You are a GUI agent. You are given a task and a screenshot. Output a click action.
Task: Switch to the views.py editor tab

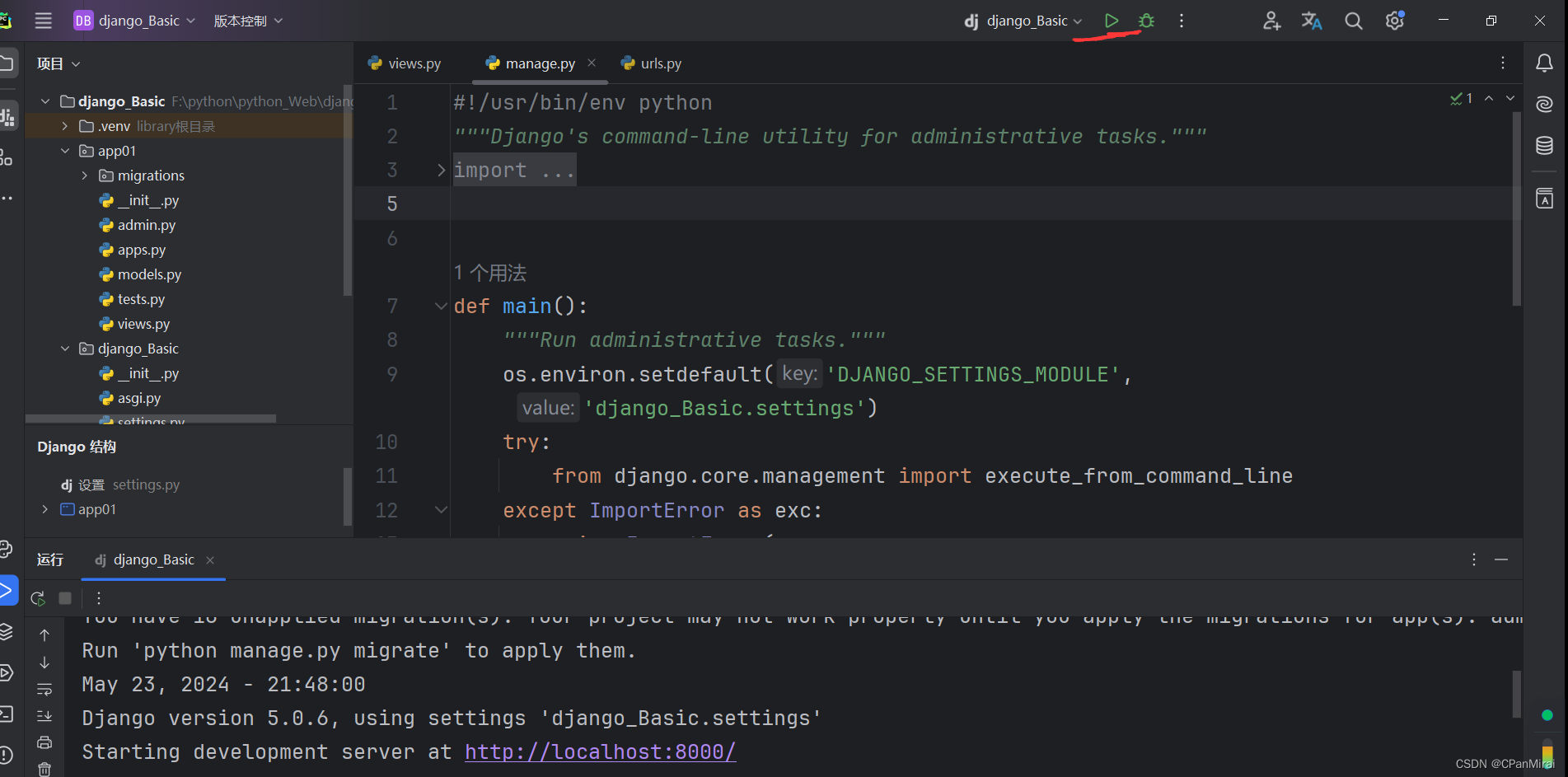tap(405, 63)
